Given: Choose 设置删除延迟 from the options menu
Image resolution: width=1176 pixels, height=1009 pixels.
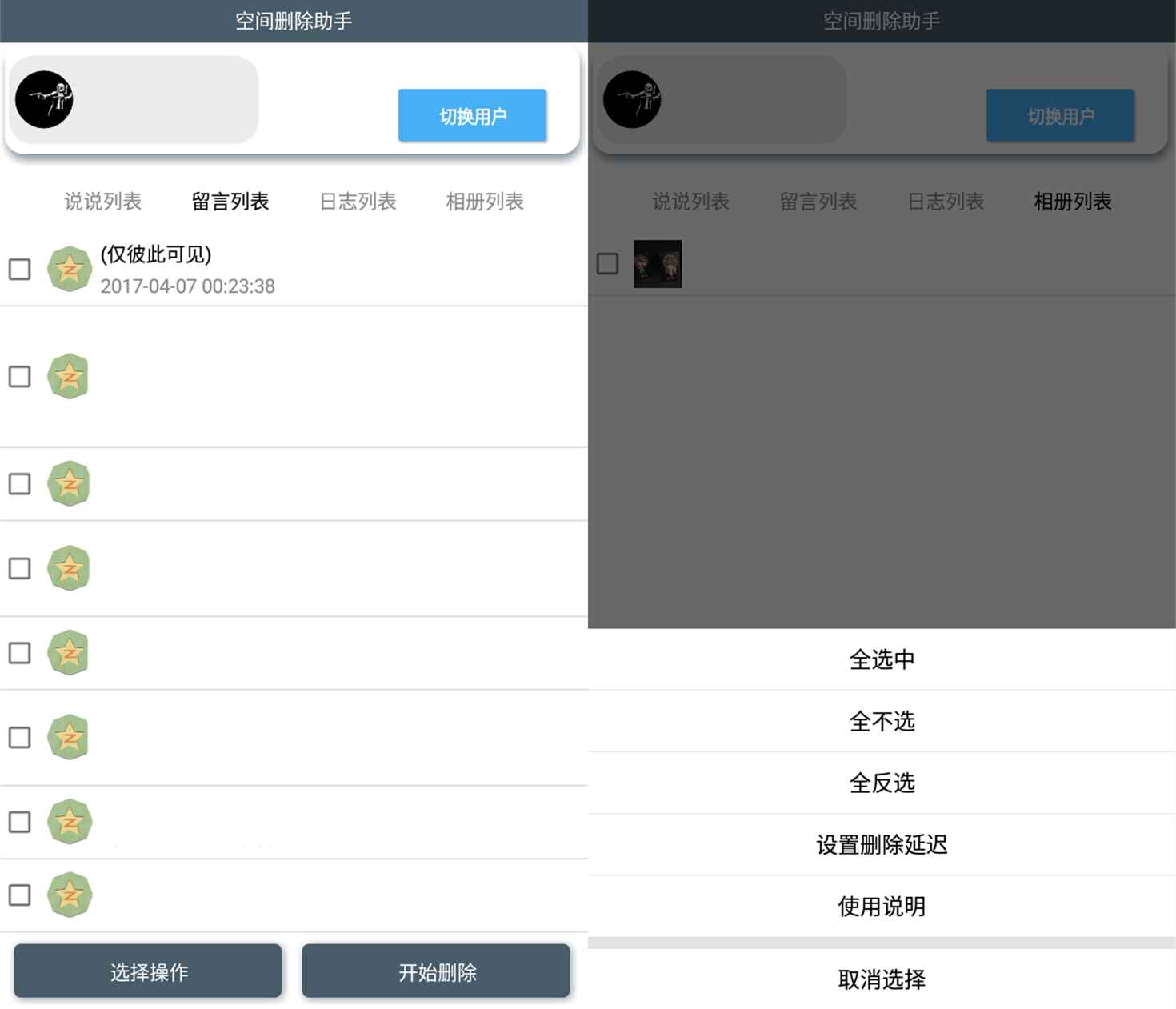Looking at the screenshot, I should pyautogui.click(x=882, y=844).
